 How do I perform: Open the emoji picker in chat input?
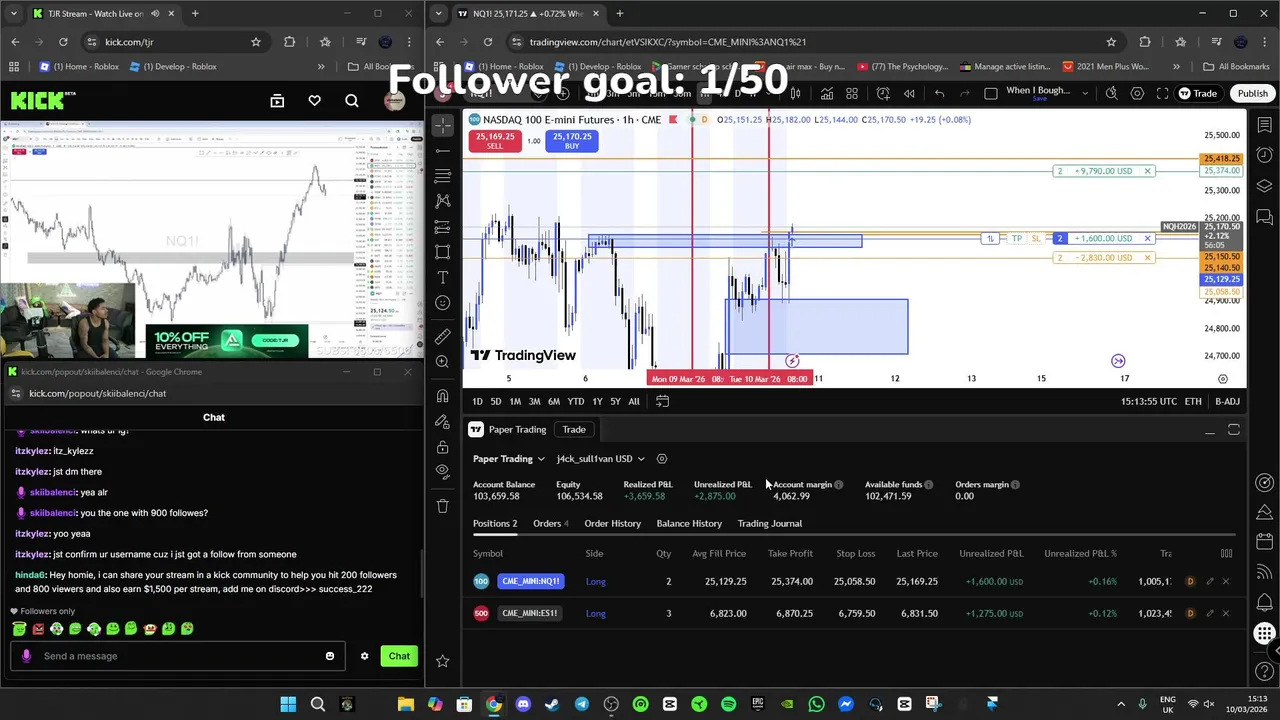click(330, 656)
